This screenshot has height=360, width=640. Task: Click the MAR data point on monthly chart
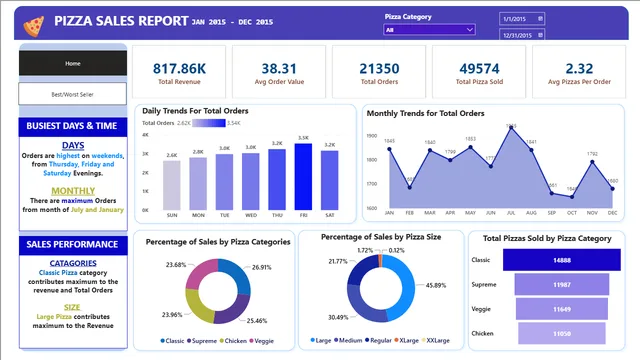pos(430,150)
